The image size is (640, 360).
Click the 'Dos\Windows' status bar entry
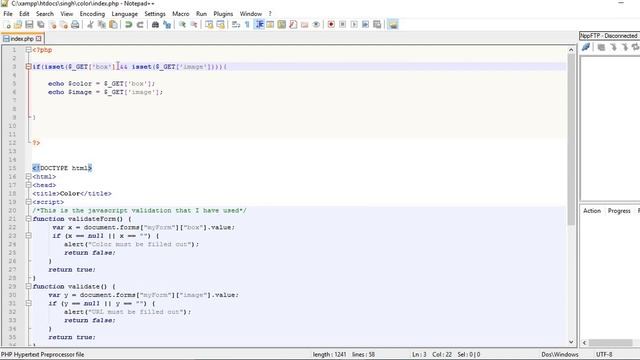pos(560,354)
